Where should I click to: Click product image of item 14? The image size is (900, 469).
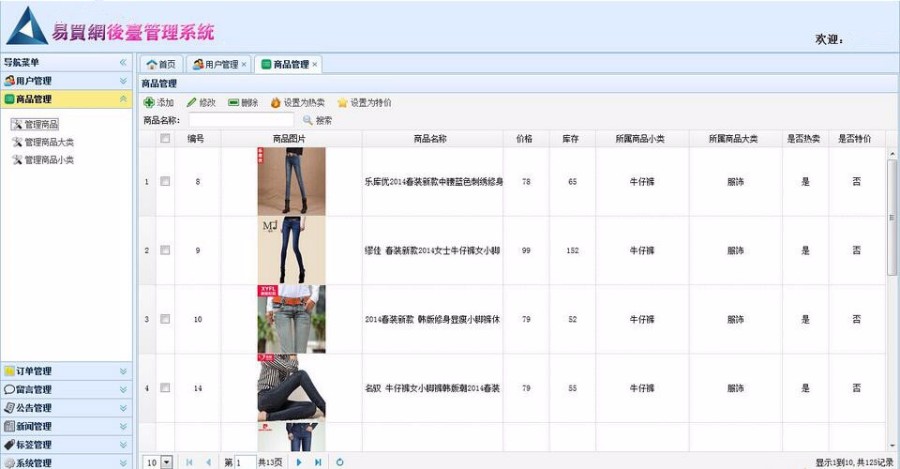click(x=292, y=388)
